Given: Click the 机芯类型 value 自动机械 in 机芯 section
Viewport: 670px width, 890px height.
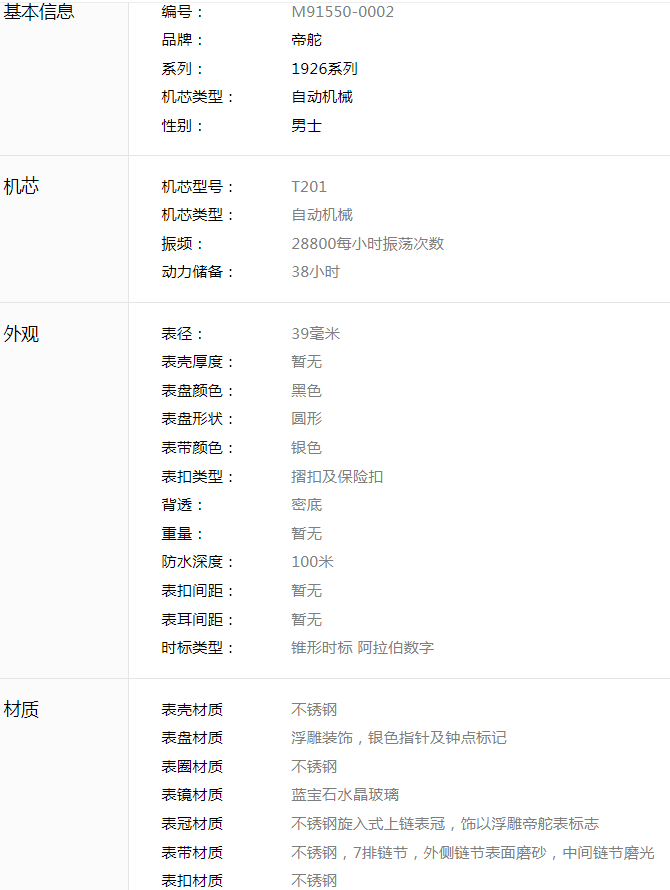Looking at the screenshot, I should point(322,215).
